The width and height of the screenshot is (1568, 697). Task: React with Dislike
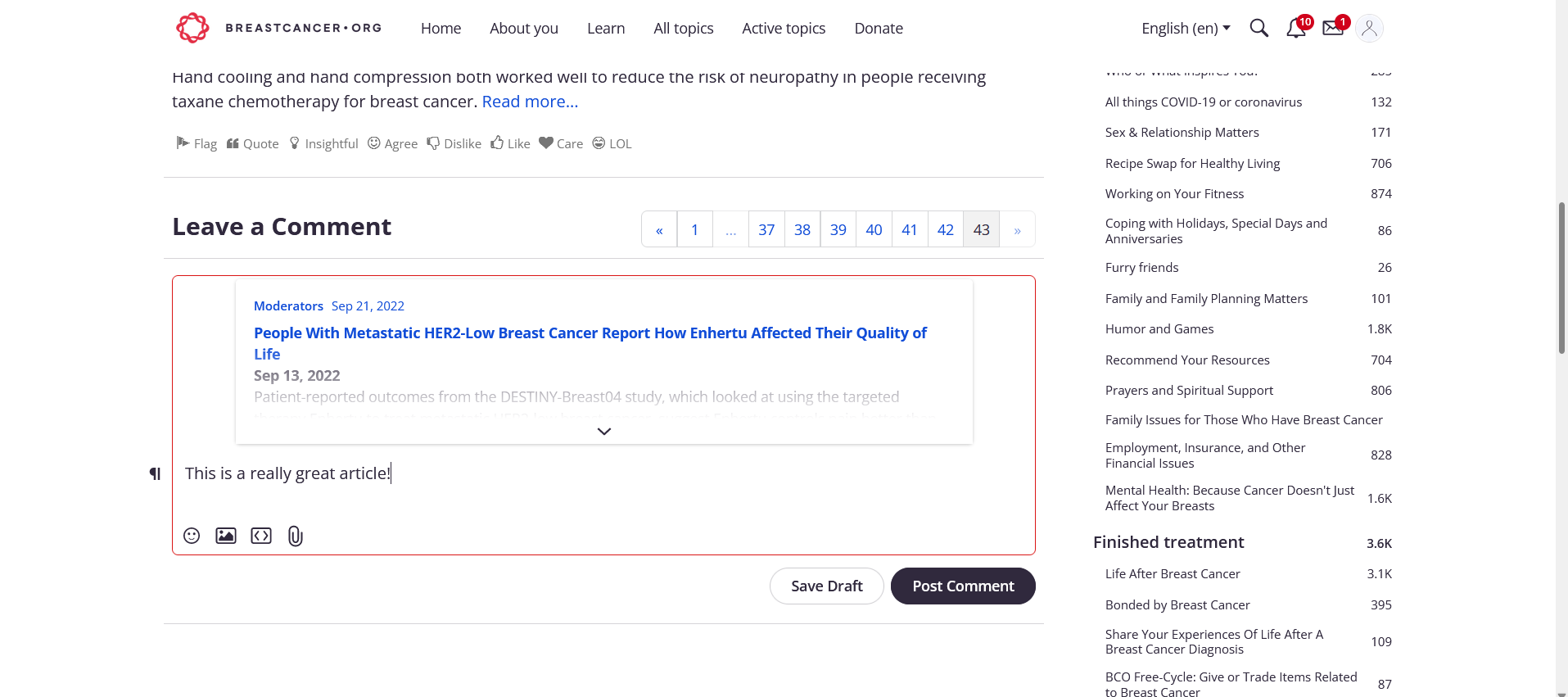click(454, 143)
